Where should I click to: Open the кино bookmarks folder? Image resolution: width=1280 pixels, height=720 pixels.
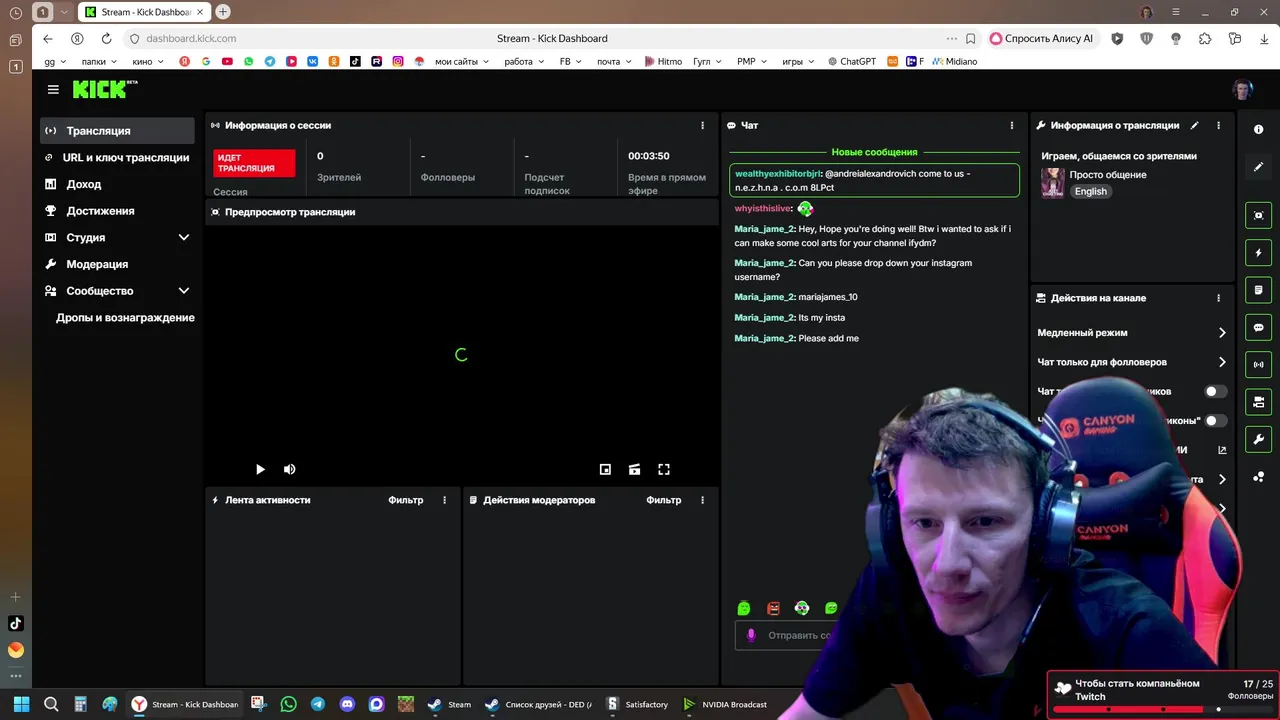[147, 61]
